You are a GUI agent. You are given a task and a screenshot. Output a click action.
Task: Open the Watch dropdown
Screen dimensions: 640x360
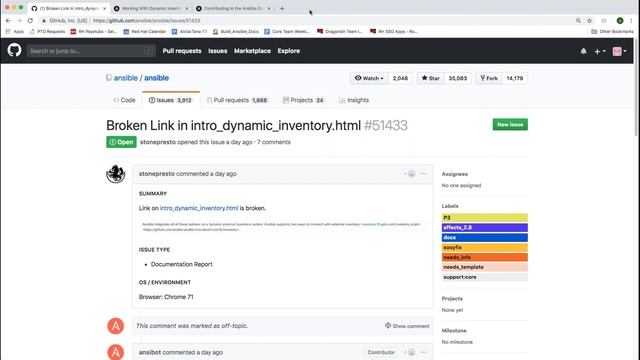[x=369, y=78]
